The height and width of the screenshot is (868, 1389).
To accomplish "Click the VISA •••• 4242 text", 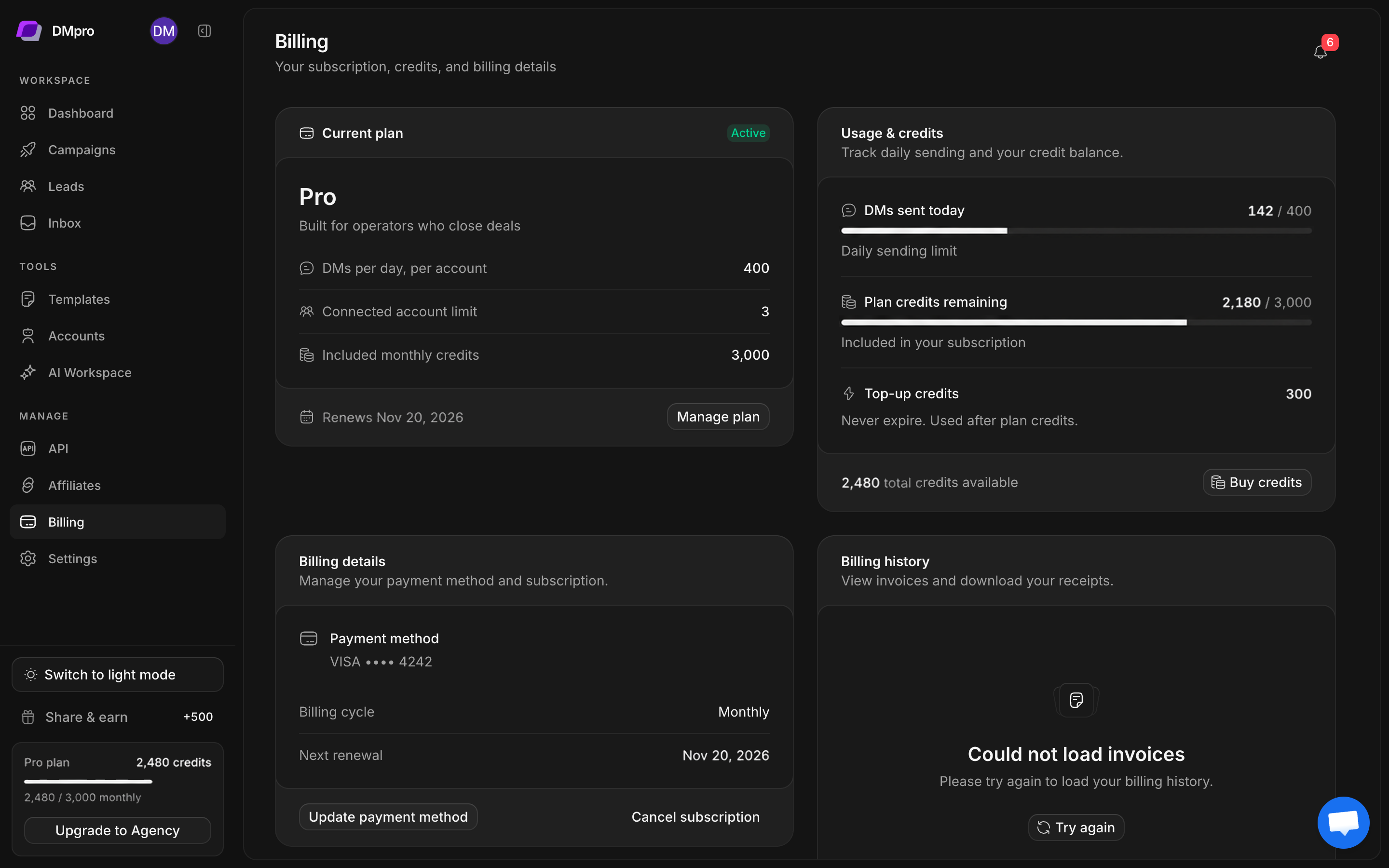I will click(x=381, y=662).
